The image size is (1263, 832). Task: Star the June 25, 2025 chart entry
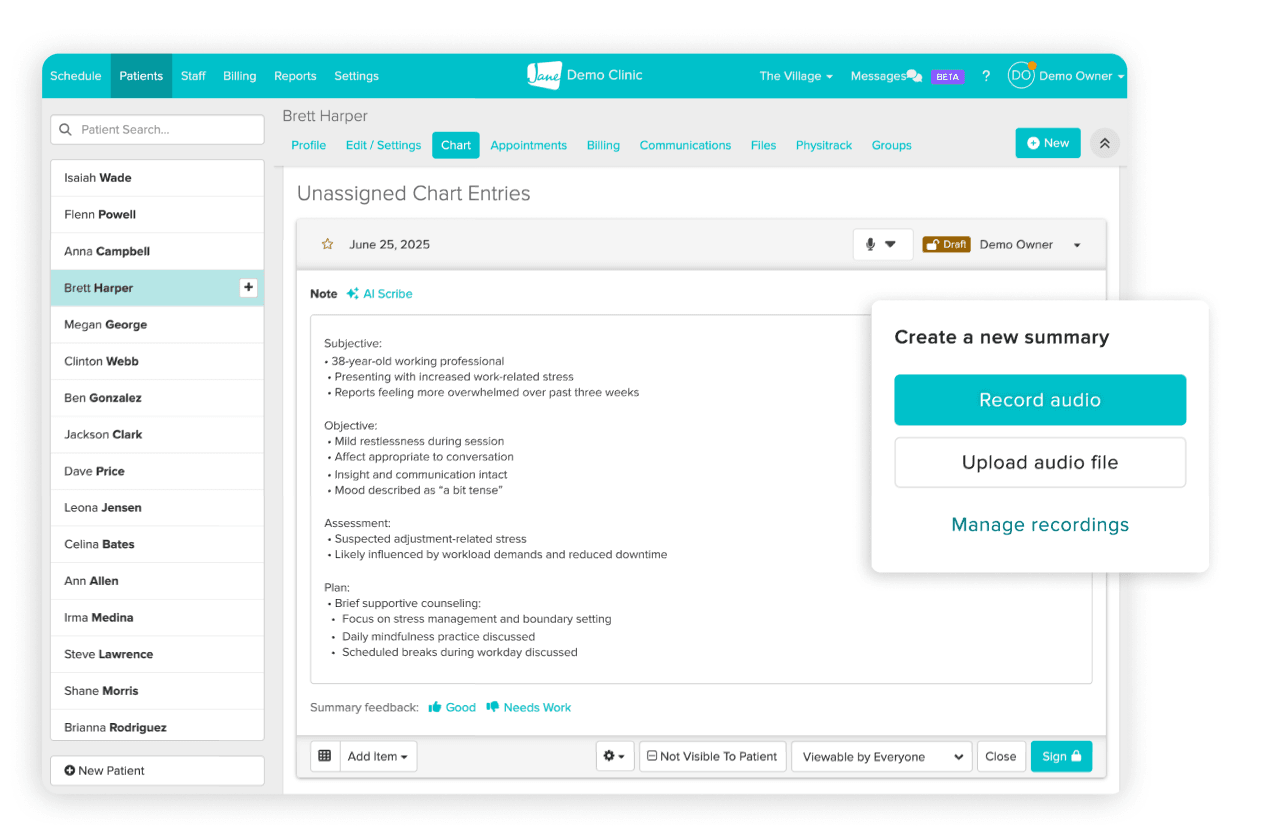pyautogui.click(x=327, y=243)
